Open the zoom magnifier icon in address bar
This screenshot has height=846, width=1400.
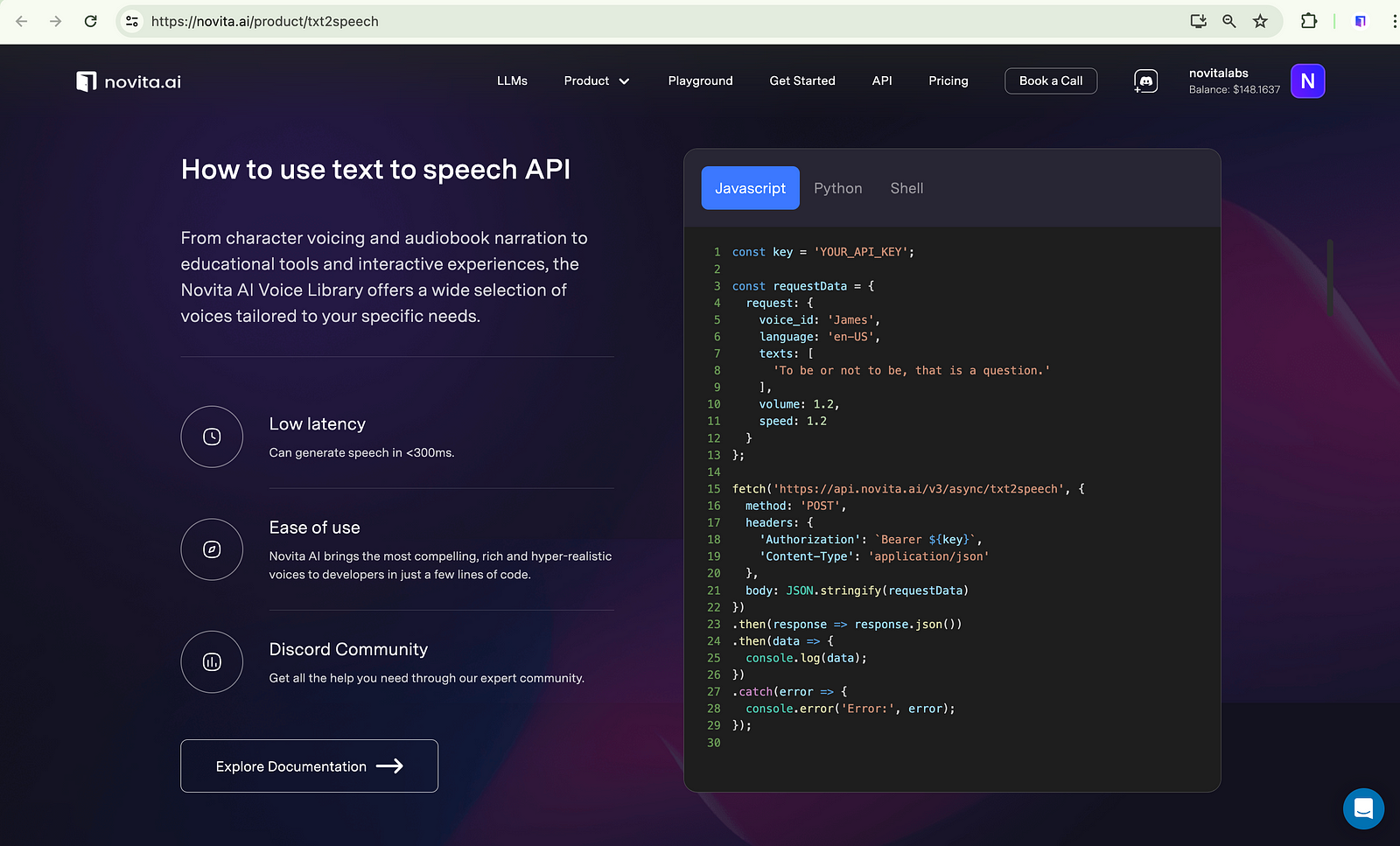[1229, 21]
